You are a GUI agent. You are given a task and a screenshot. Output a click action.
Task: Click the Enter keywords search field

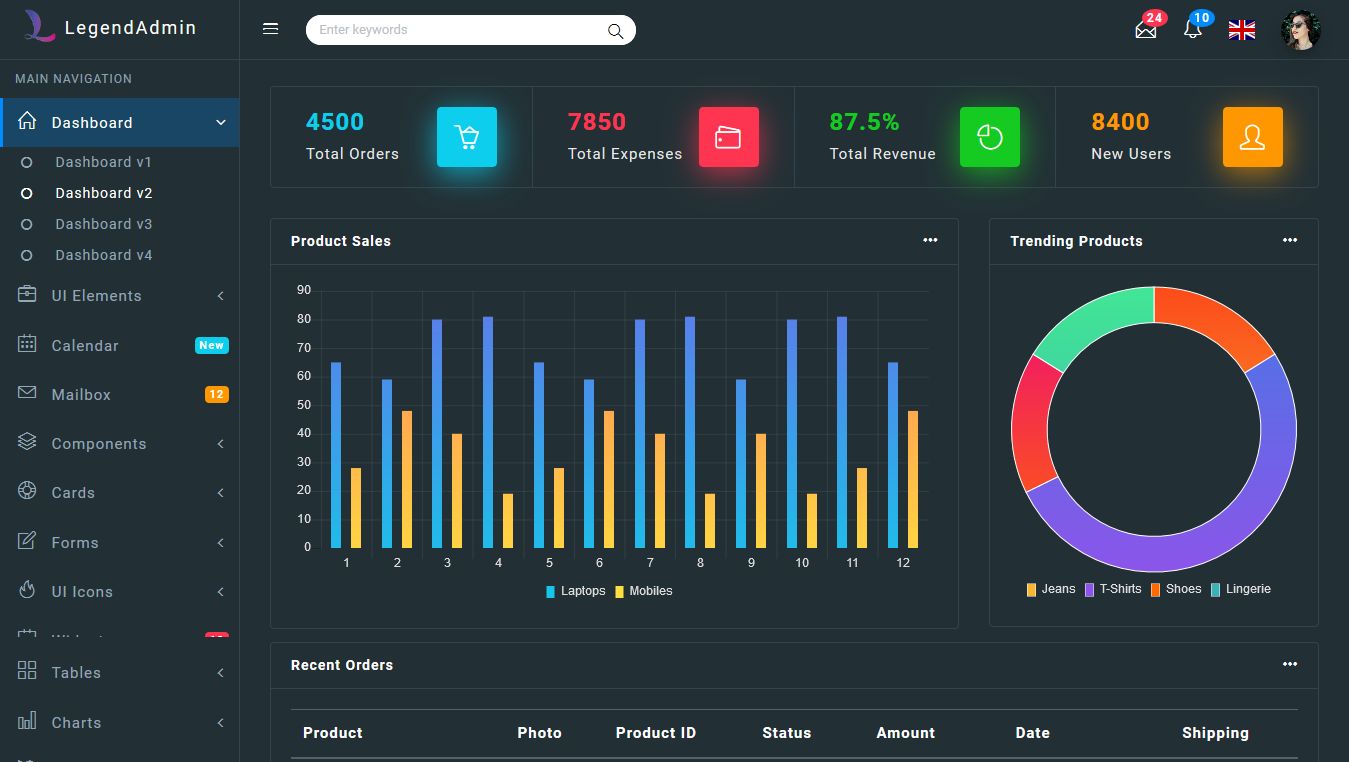455,30
